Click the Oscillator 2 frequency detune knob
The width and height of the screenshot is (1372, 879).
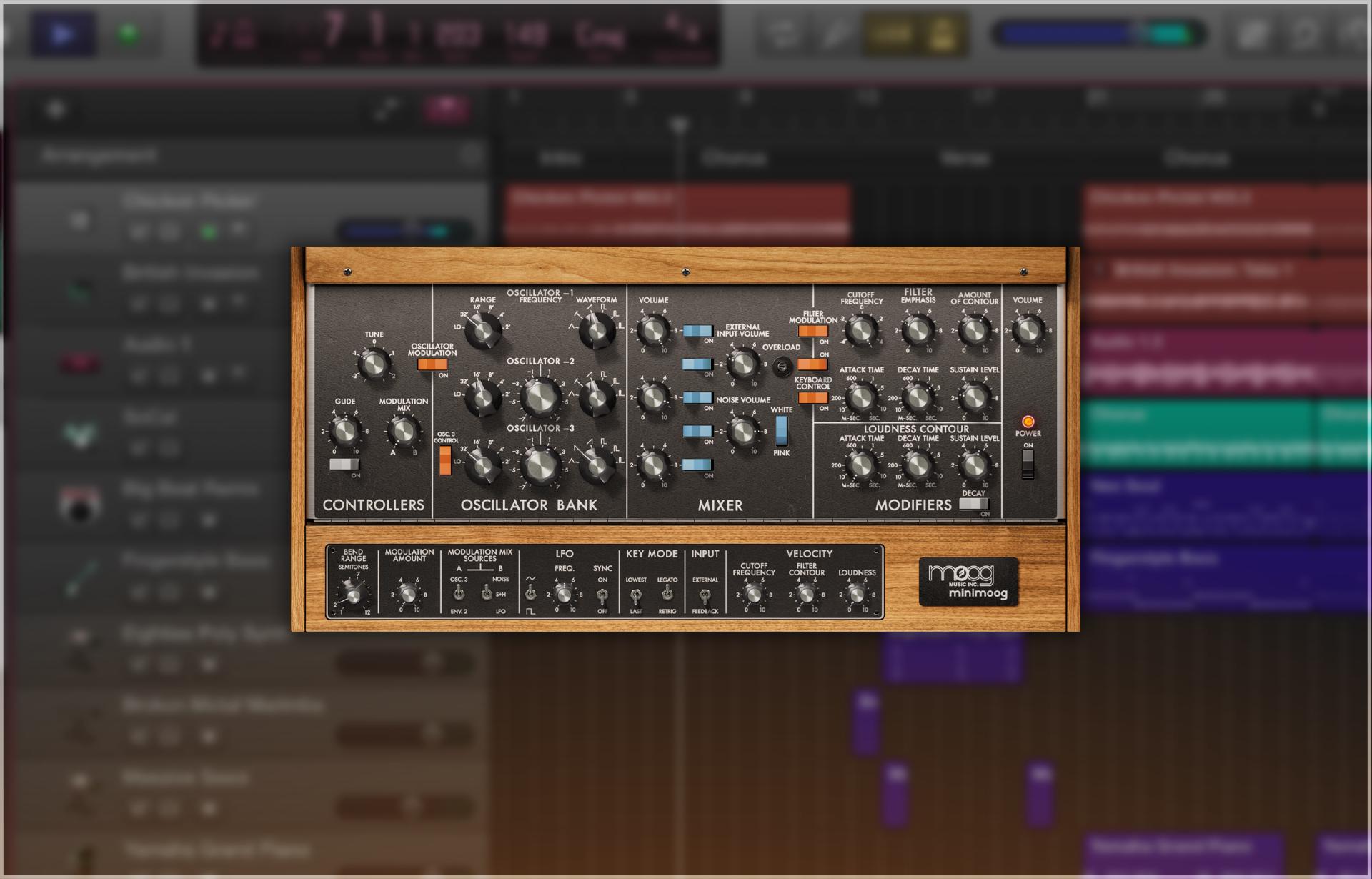(541, 397)
